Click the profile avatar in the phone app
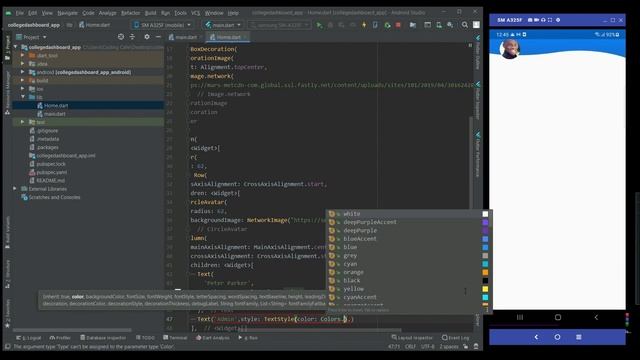Screen dimensions: 640x360 click(509, 49)
